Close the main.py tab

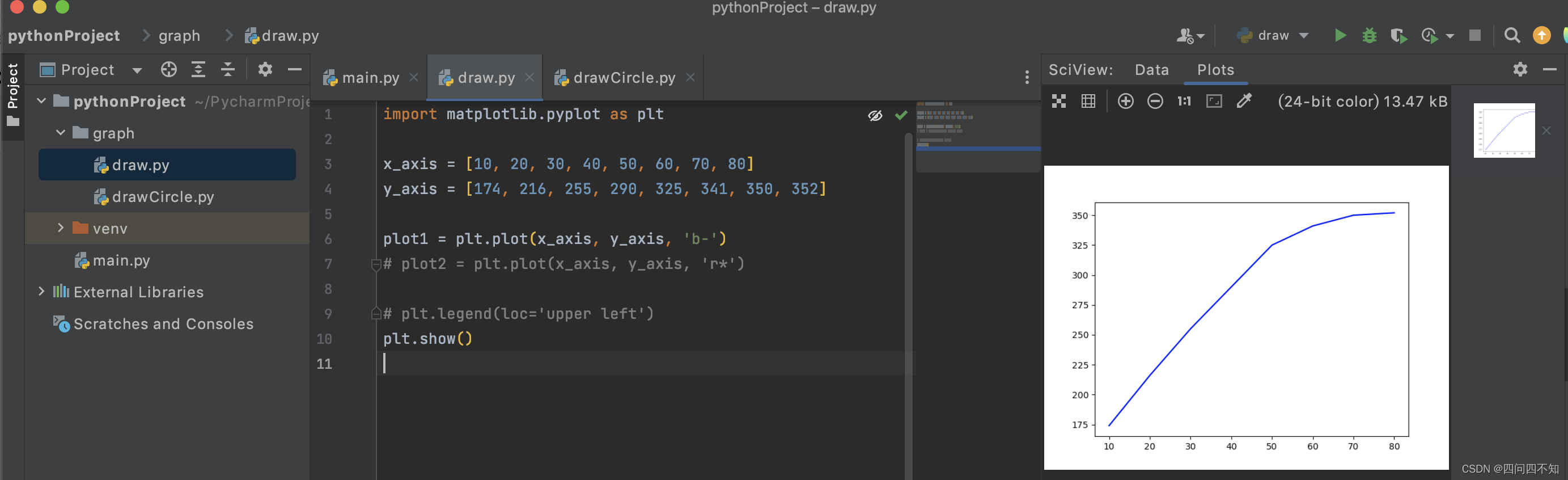click(414, 77)
